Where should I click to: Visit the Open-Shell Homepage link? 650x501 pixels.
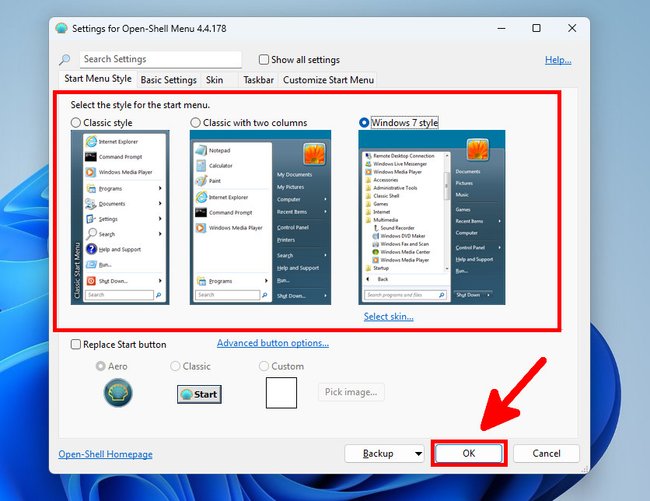[x=105, y=454]
